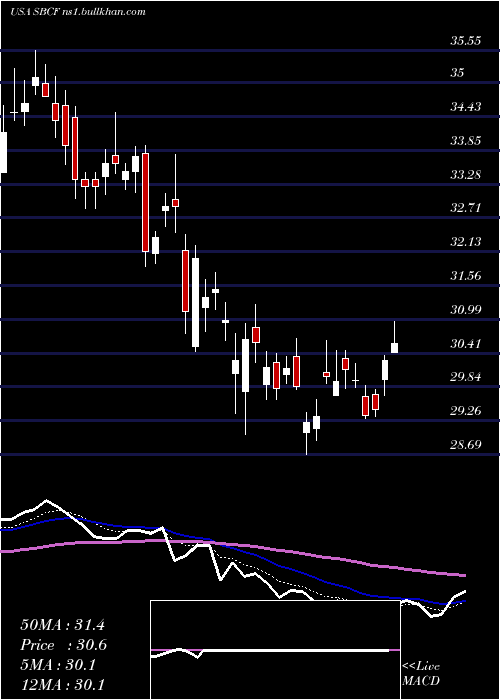Click the 50MA : 31.4 readout
Image resolution: width=500 pixels, height=700 pixels.
62,625
